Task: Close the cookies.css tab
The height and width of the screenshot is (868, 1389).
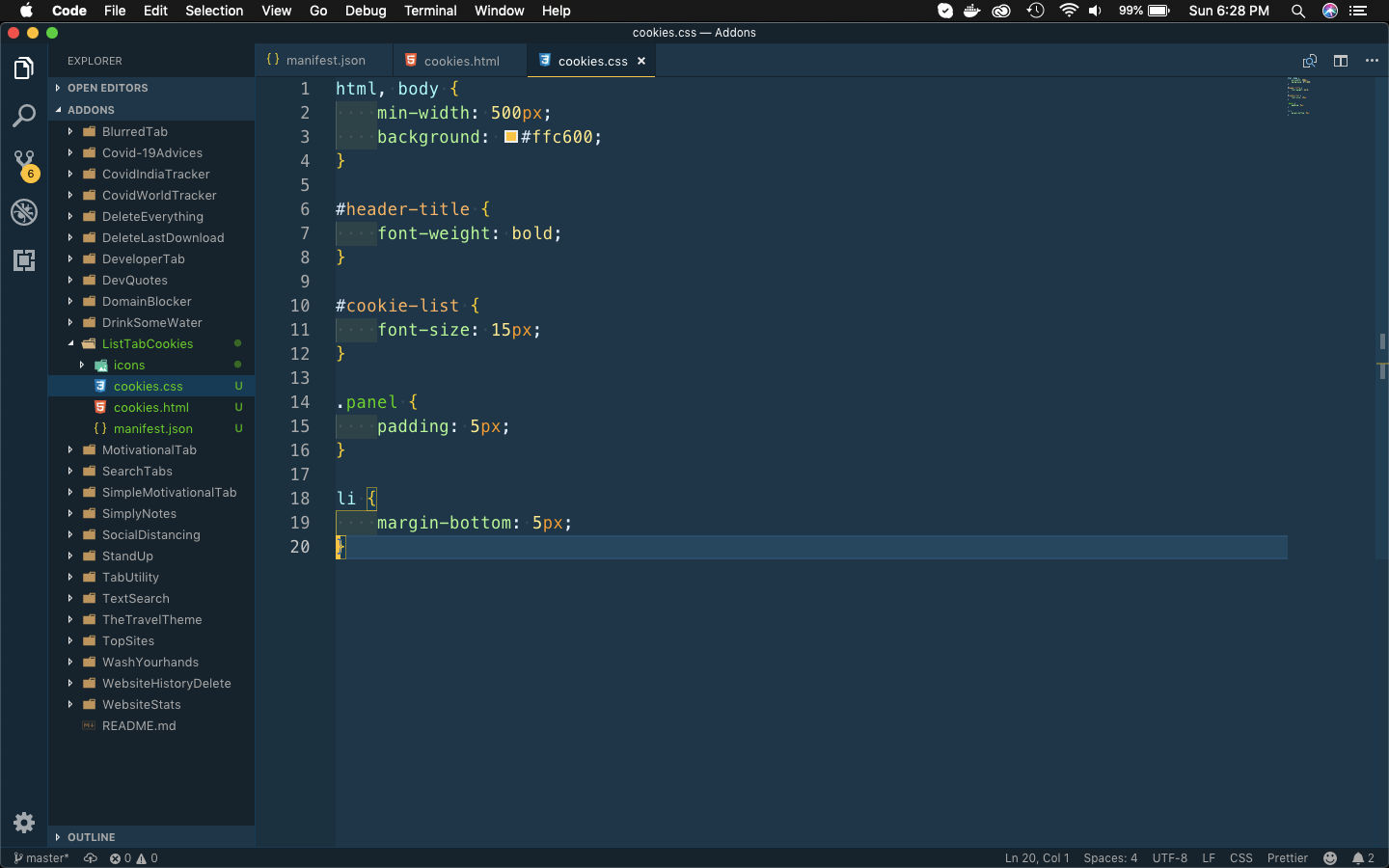Action: [641, 61]
